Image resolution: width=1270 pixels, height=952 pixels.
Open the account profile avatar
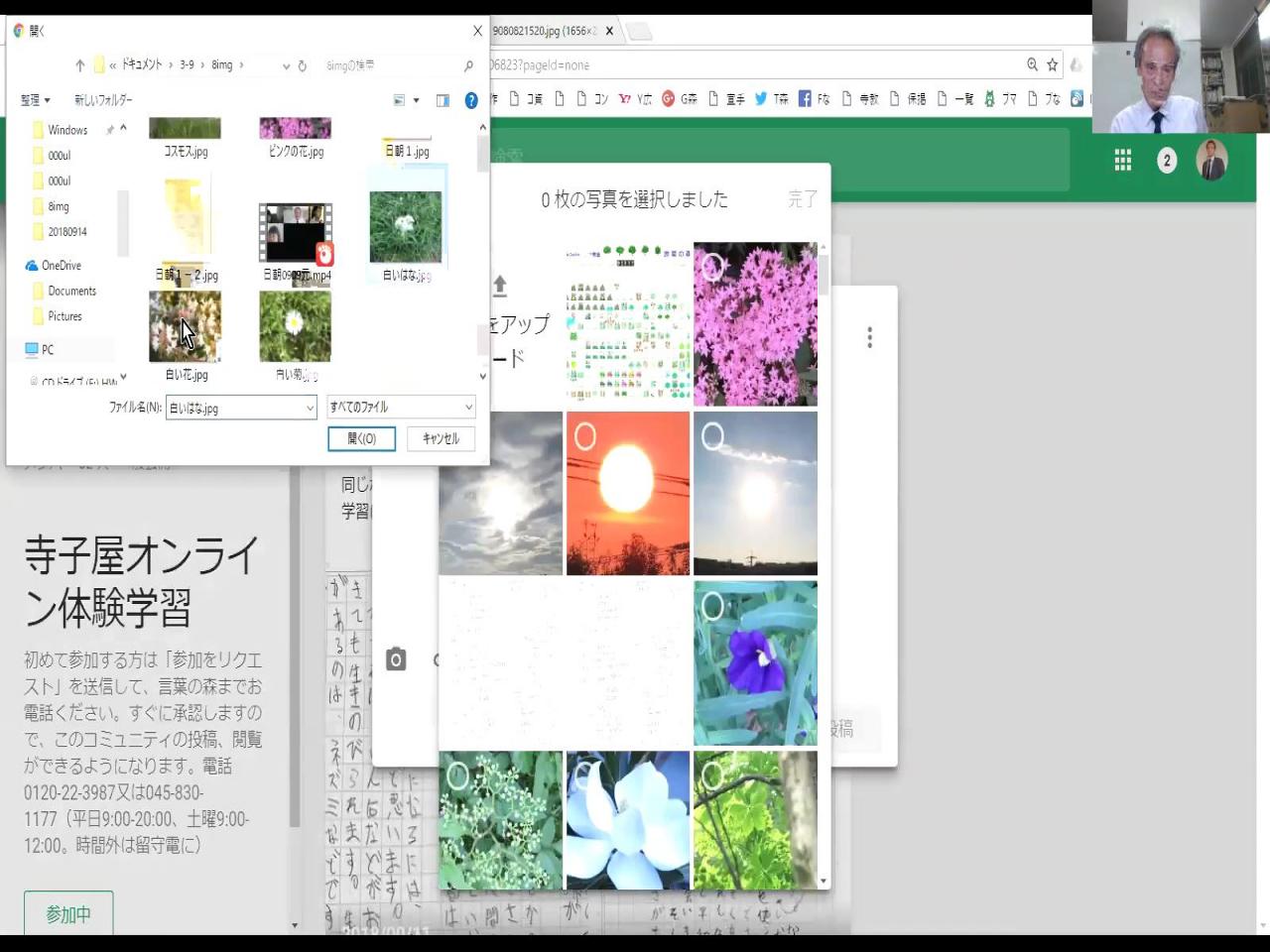[x=1212, y=160]
